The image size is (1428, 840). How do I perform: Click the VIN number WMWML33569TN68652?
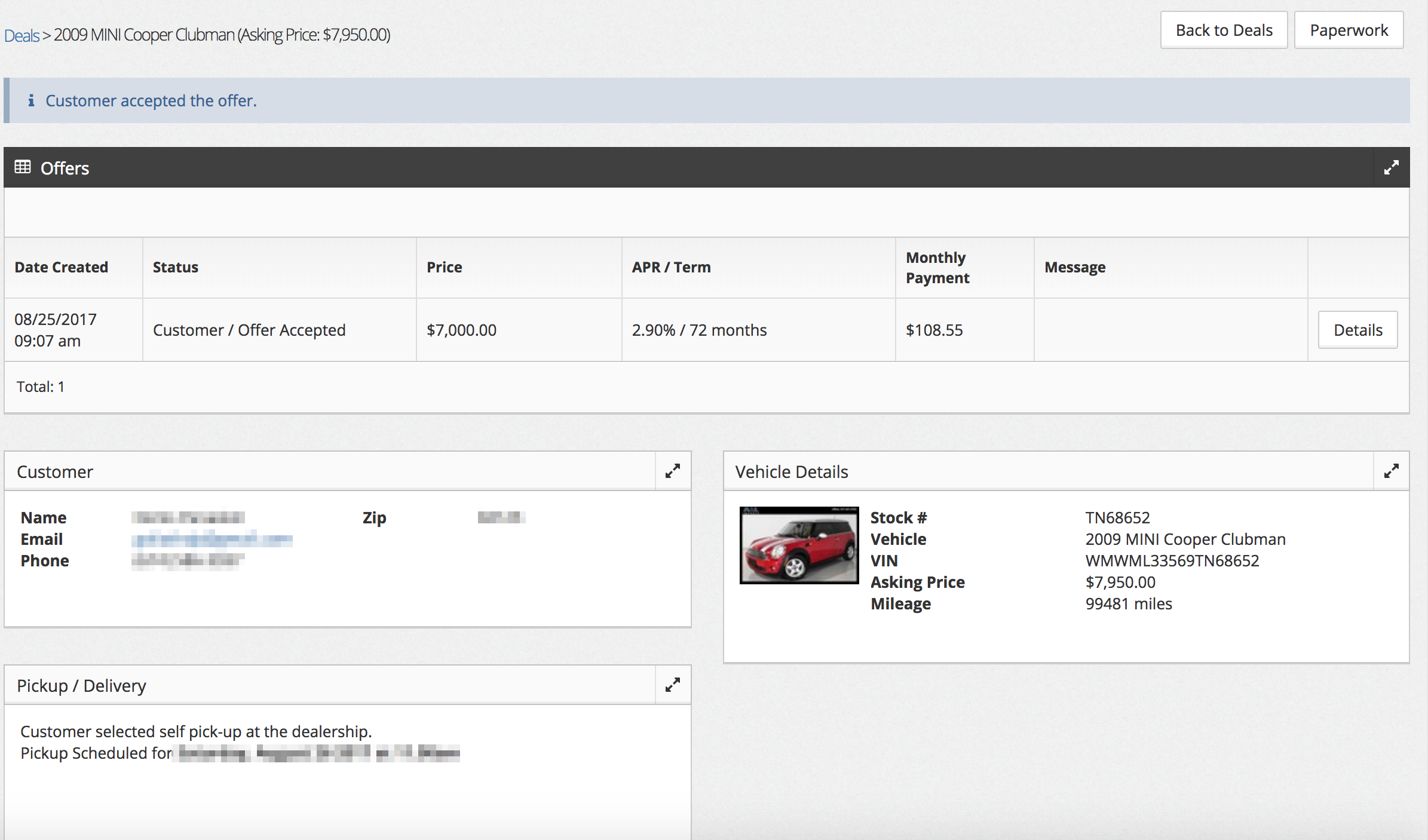click(1172, 560)
